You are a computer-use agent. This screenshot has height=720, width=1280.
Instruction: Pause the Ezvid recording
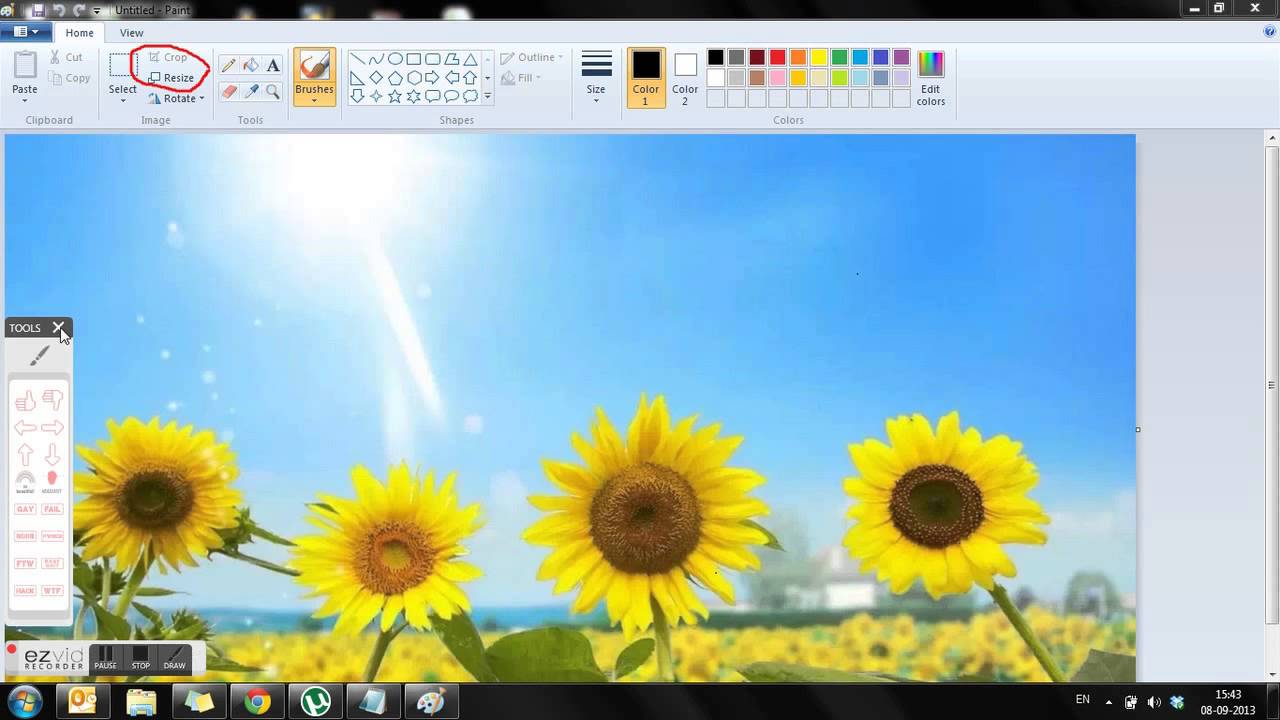[106, 658]
